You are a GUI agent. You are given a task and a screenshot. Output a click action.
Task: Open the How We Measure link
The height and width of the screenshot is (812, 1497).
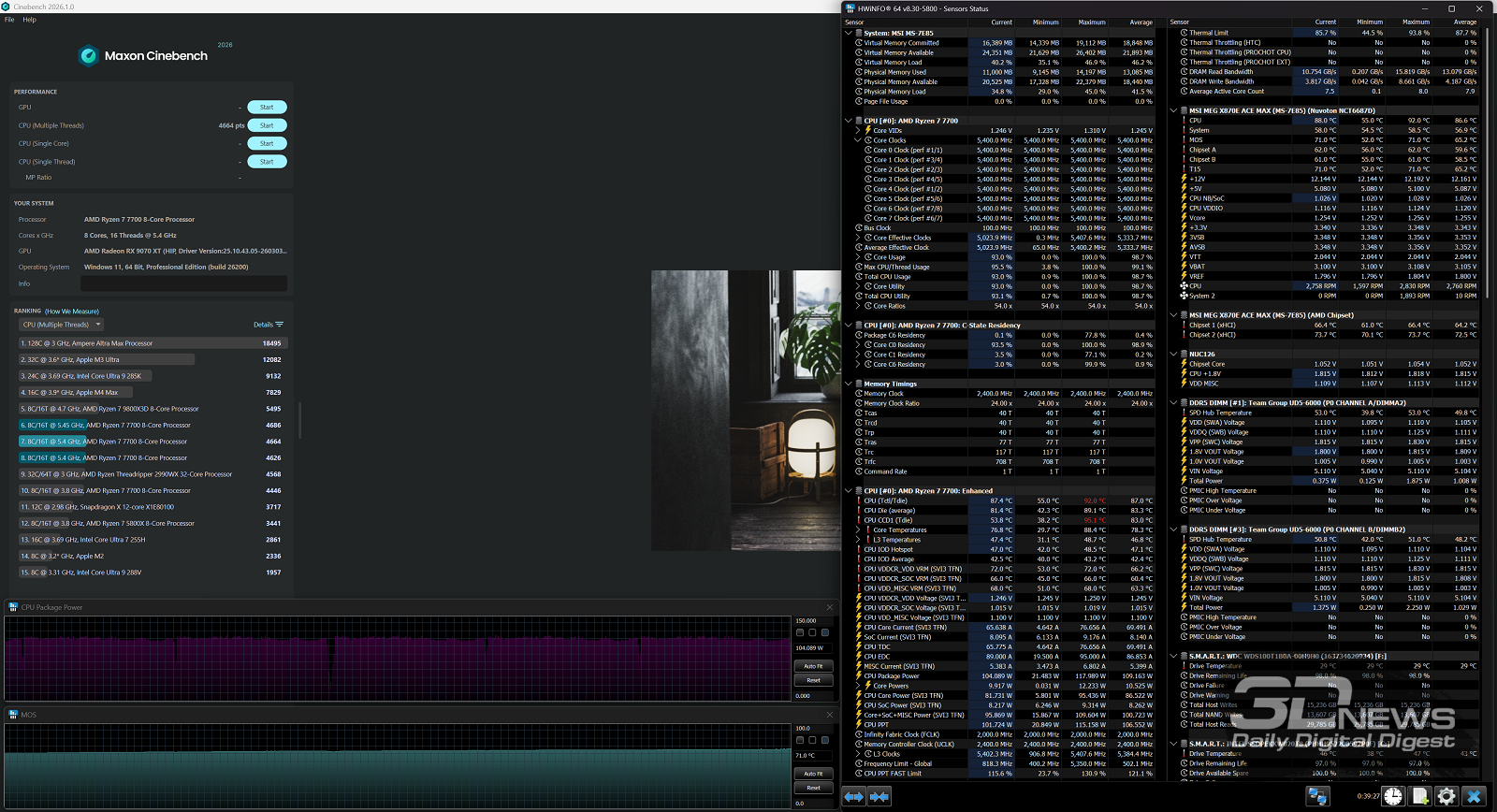click(72, 312)
